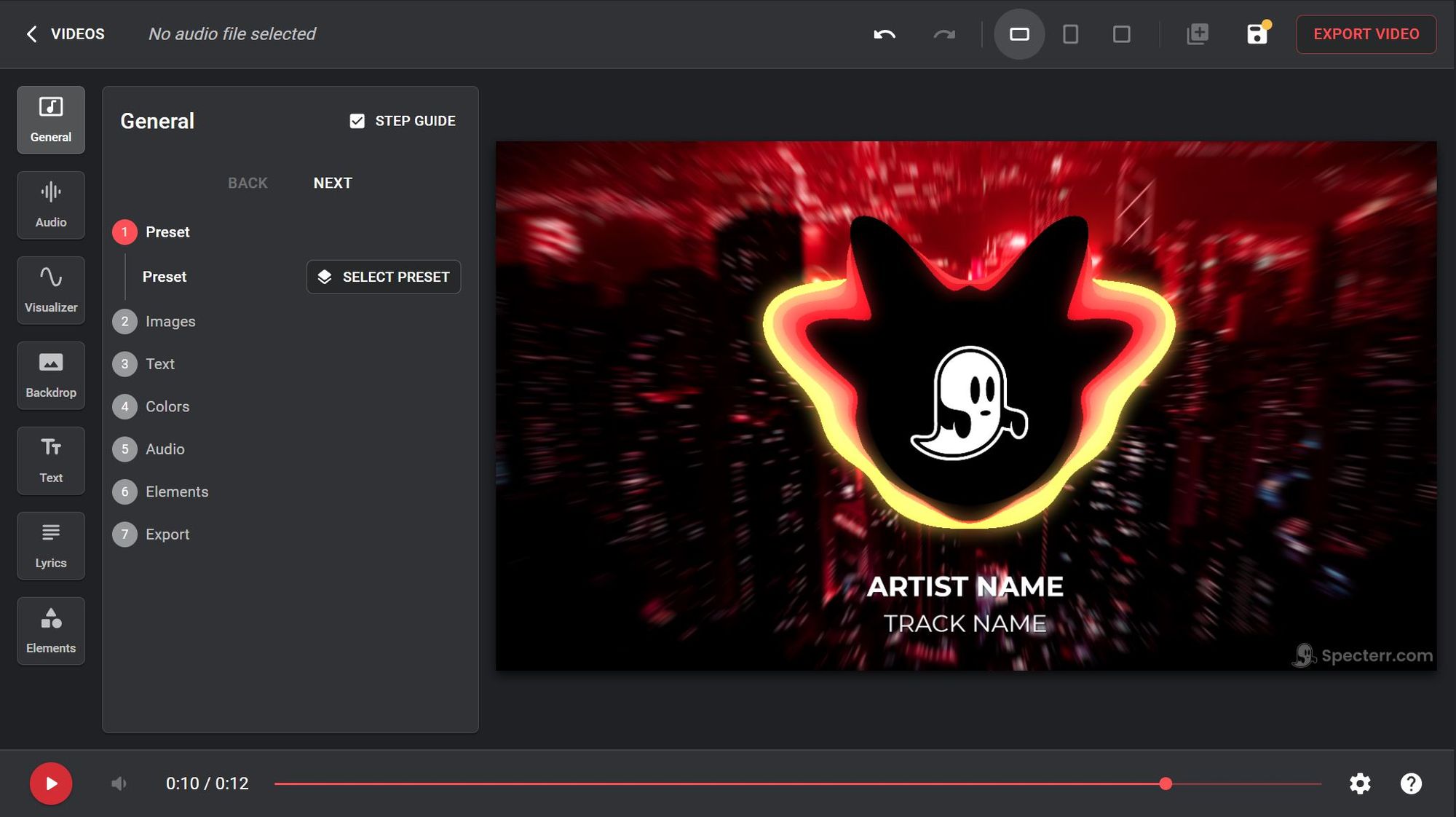Select landscape aspect ratio icon
This screenshot has width=1456, height=817.
click(x=1019, y=34)
